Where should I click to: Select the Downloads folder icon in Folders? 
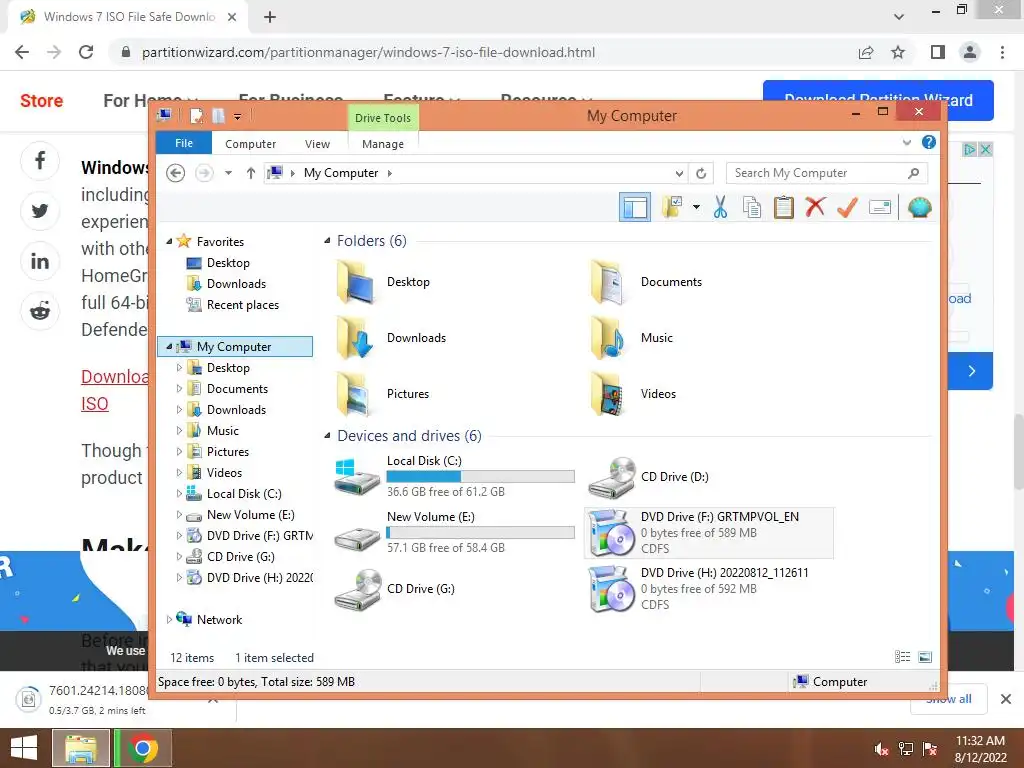pos(355,338)
